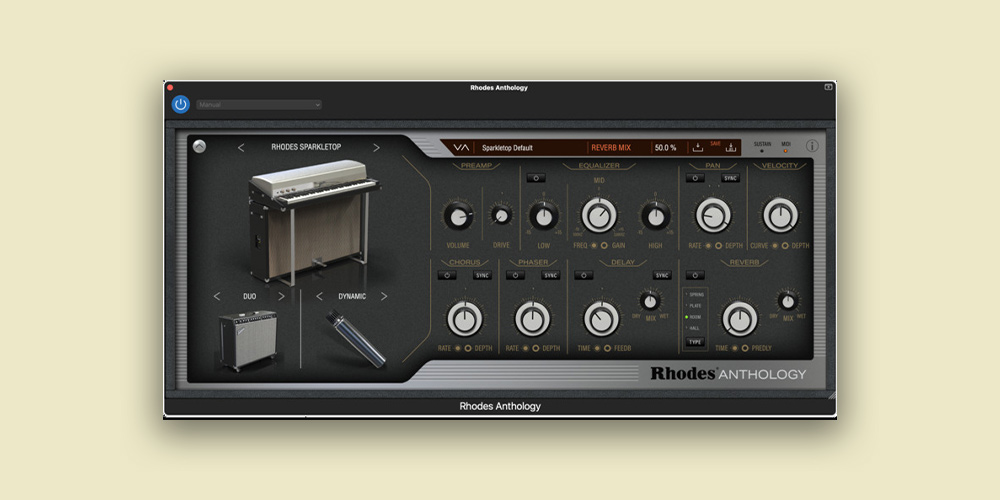The width and height of the screenshot is (1000, 500).
Task: Click the load preset icon left of SAVE
Action: pos(698,147)
